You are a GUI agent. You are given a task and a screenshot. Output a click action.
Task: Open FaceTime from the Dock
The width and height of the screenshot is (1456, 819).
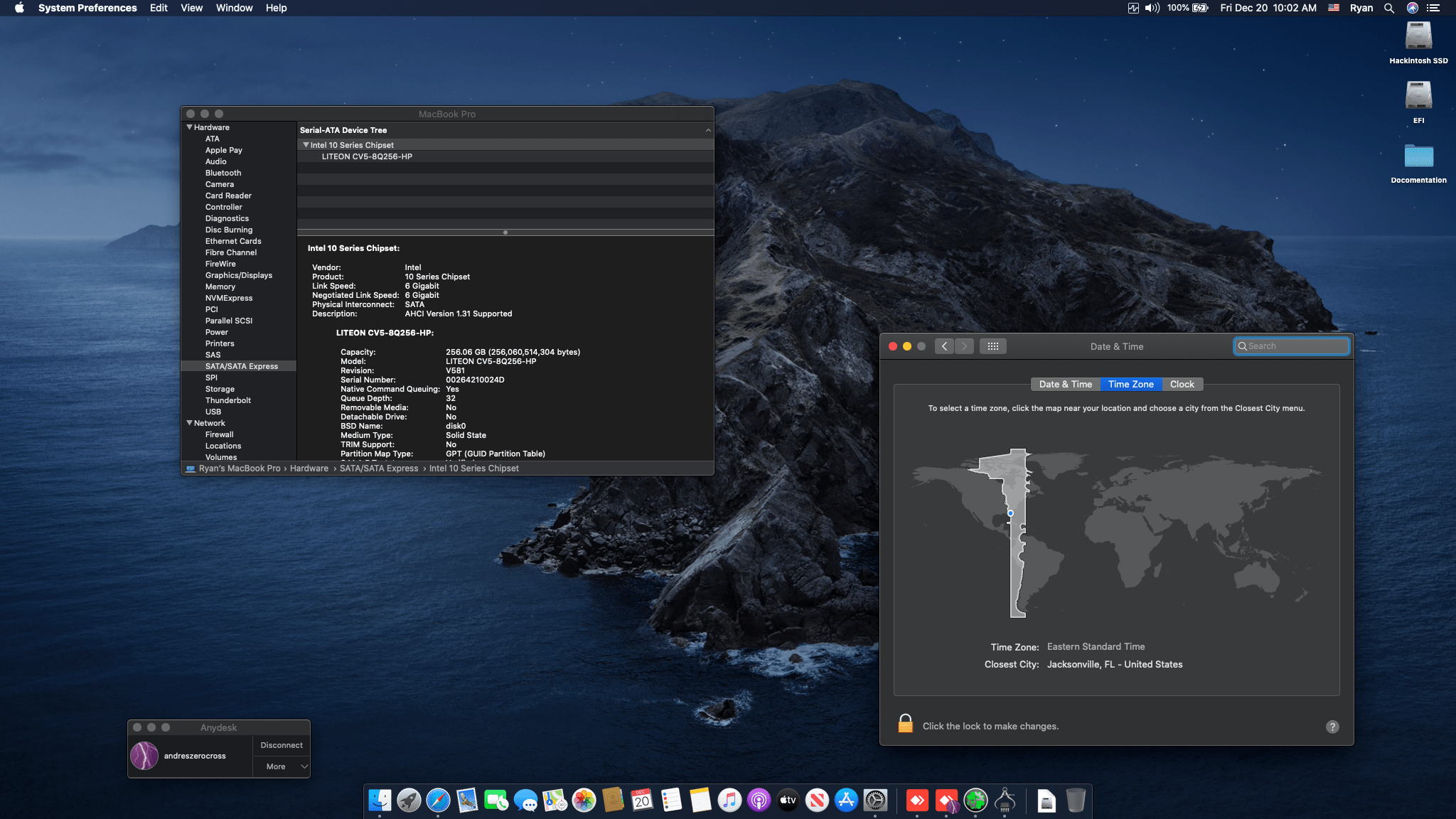click(x=496, y=801)
